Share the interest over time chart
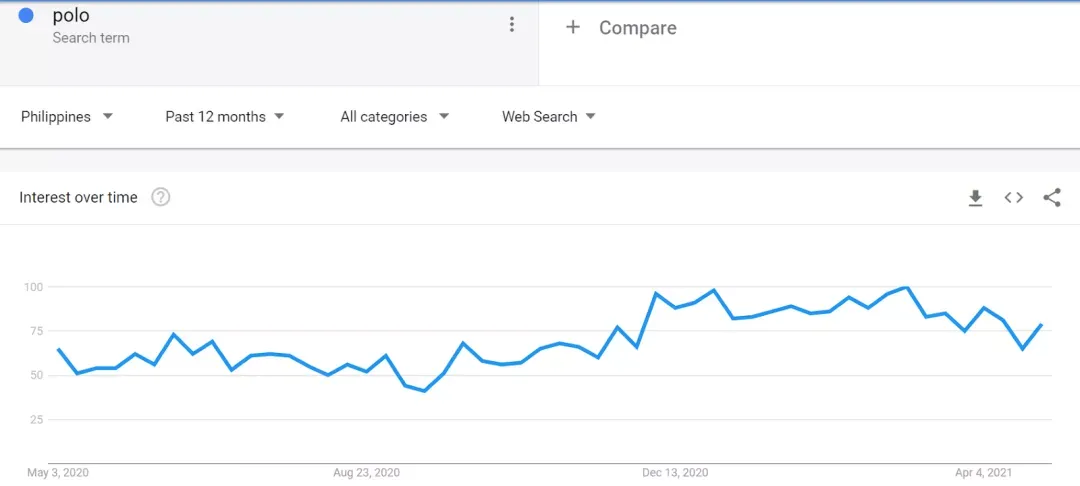Image resolution: width=1080 pixels, height=486 pixels. [x=1051, y=198]
